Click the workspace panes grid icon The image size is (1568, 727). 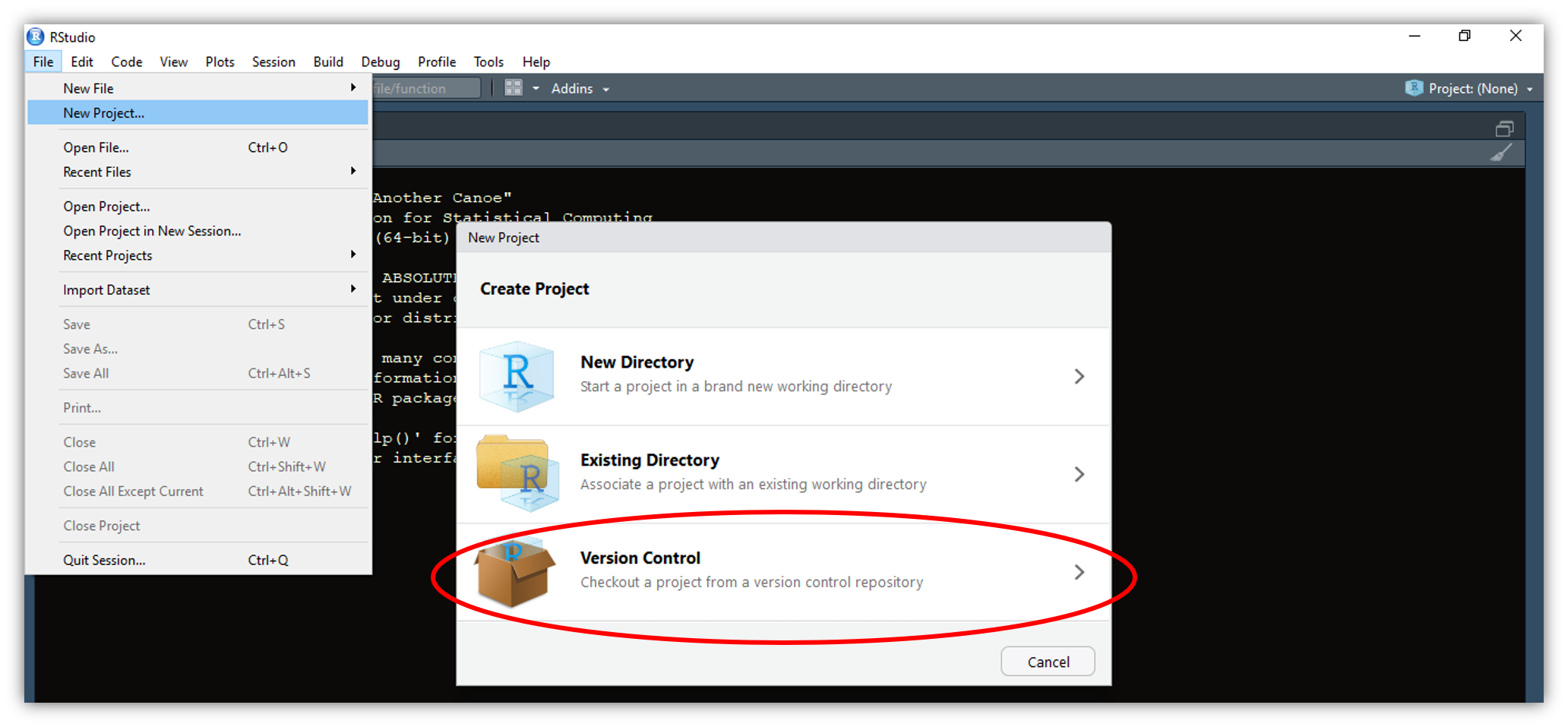click(x=514, y=88)
